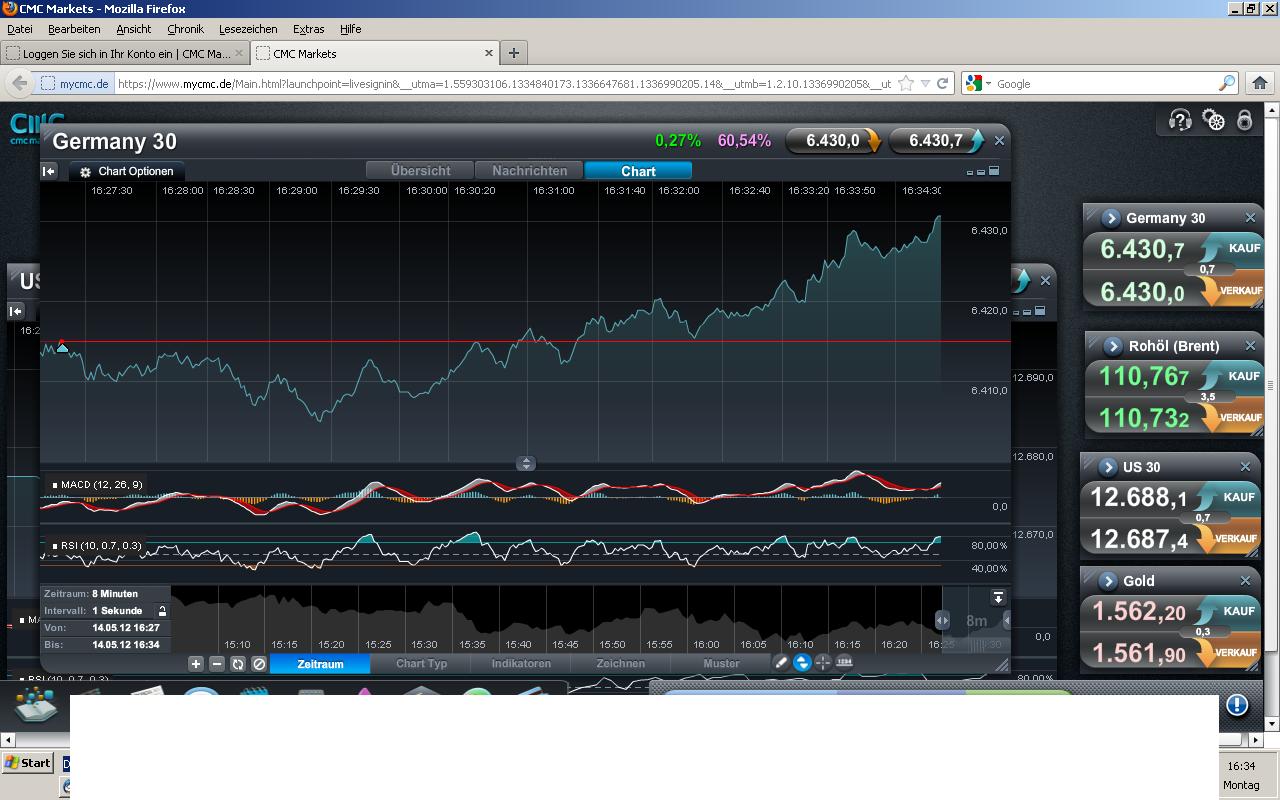
Task: Toggle the blue buy/sell arrows icon
Action: click(x=802, y=662)
